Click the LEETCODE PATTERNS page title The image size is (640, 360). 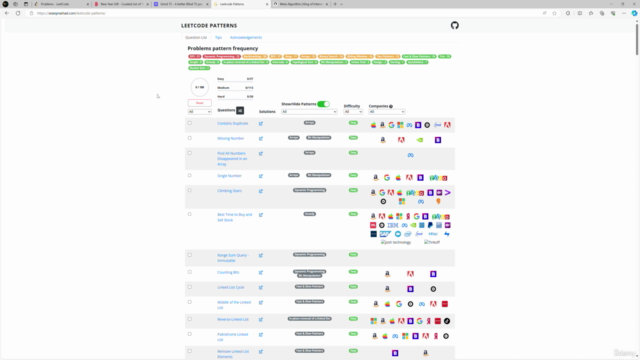click(x=209, y=25)
